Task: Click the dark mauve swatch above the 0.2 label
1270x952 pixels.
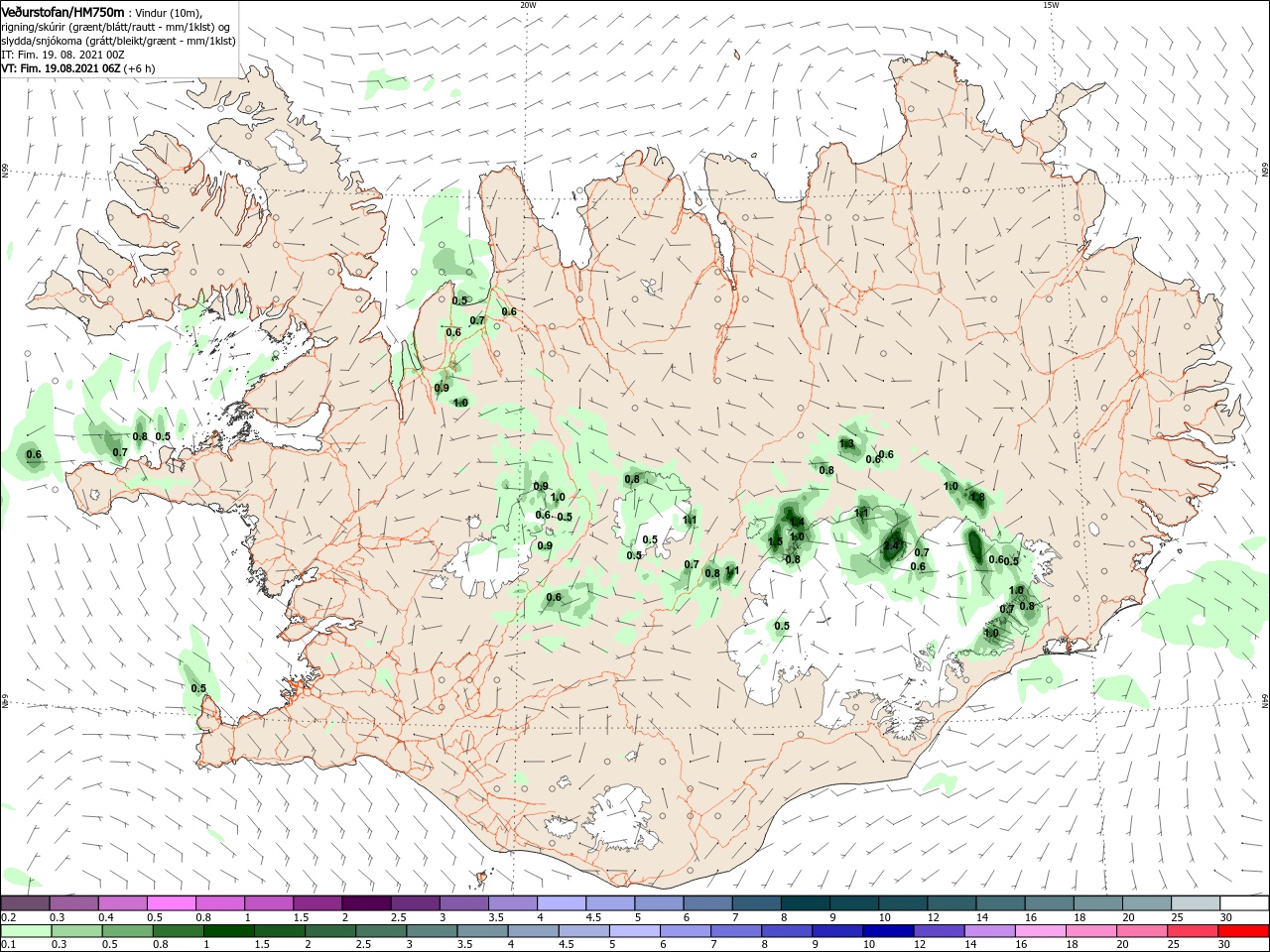Action: click(x=25, y=903)
